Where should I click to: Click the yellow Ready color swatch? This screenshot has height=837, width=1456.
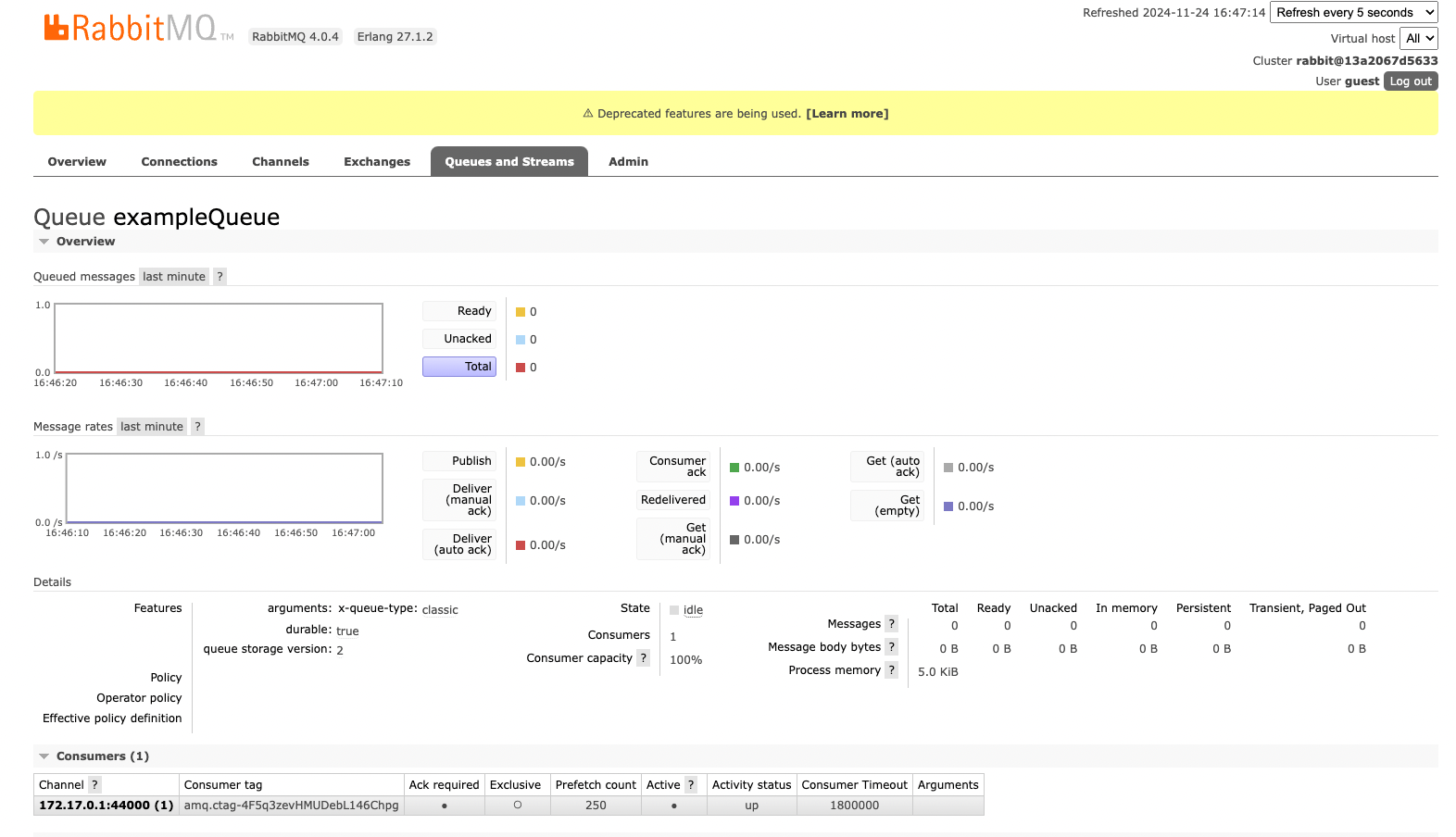click(x=521, y=312)
